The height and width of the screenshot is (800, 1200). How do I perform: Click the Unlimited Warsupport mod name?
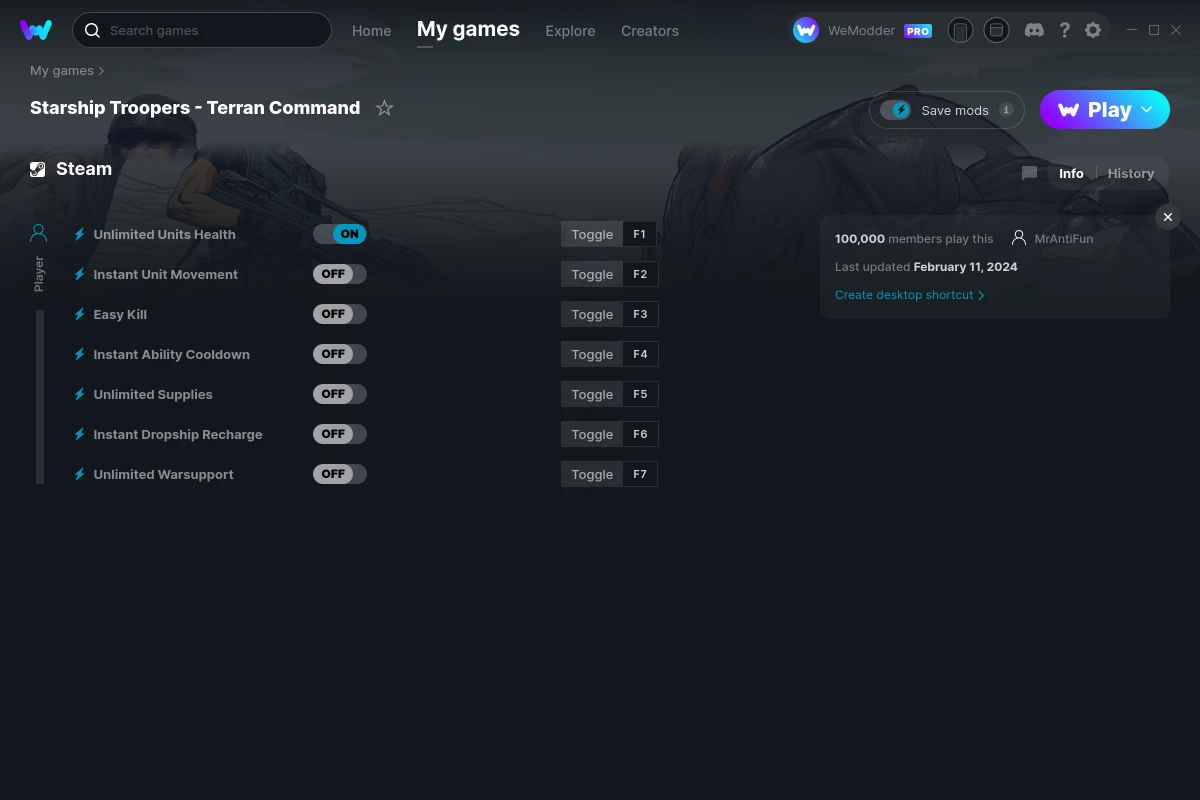point(163,474)
